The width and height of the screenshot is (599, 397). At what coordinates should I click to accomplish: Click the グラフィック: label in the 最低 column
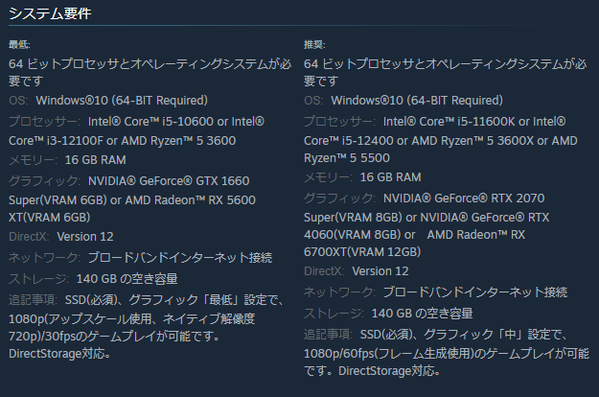(44, 181)
